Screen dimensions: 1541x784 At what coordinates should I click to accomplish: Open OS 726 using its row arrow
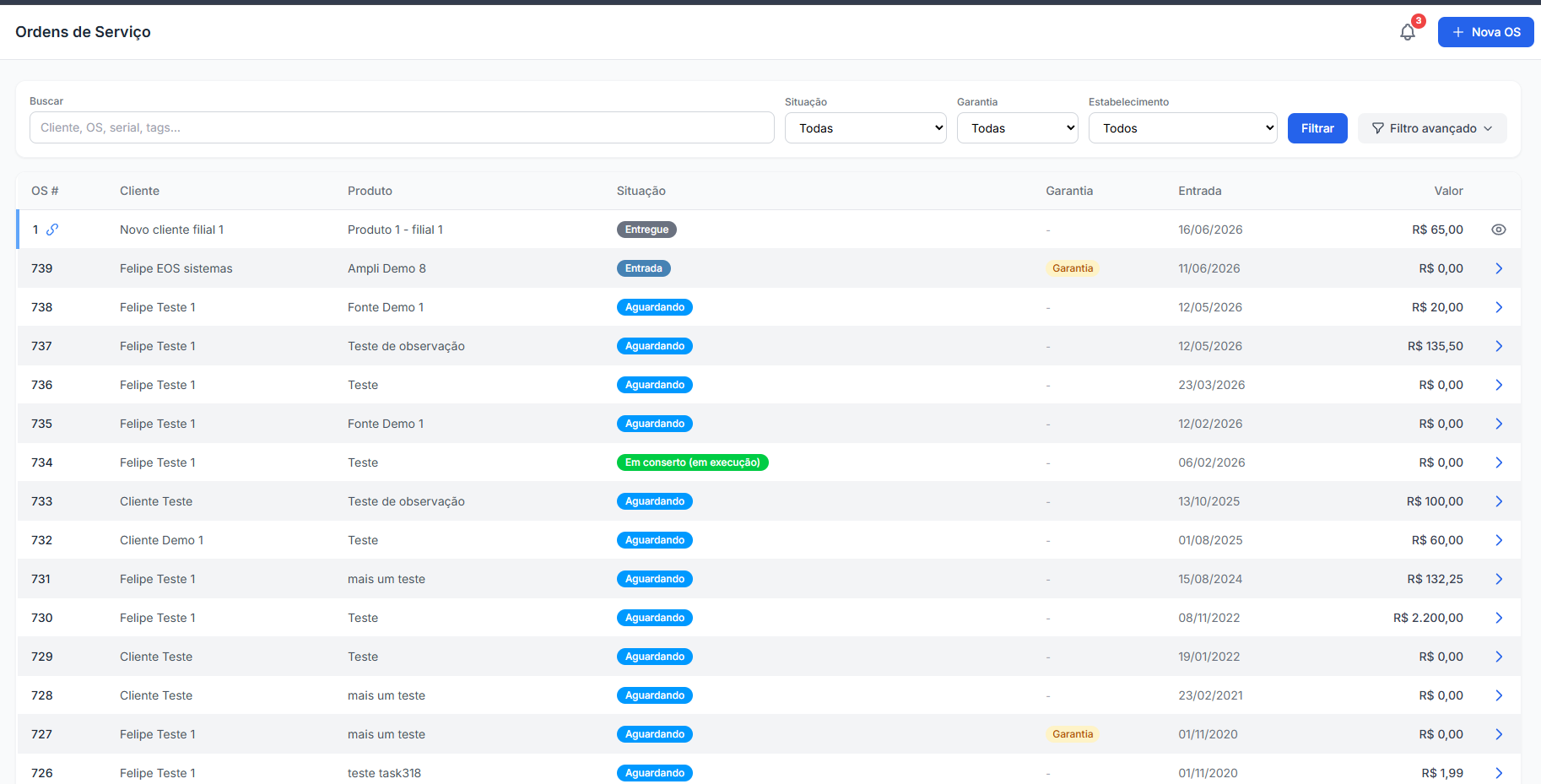click(x=1499, y=773)
